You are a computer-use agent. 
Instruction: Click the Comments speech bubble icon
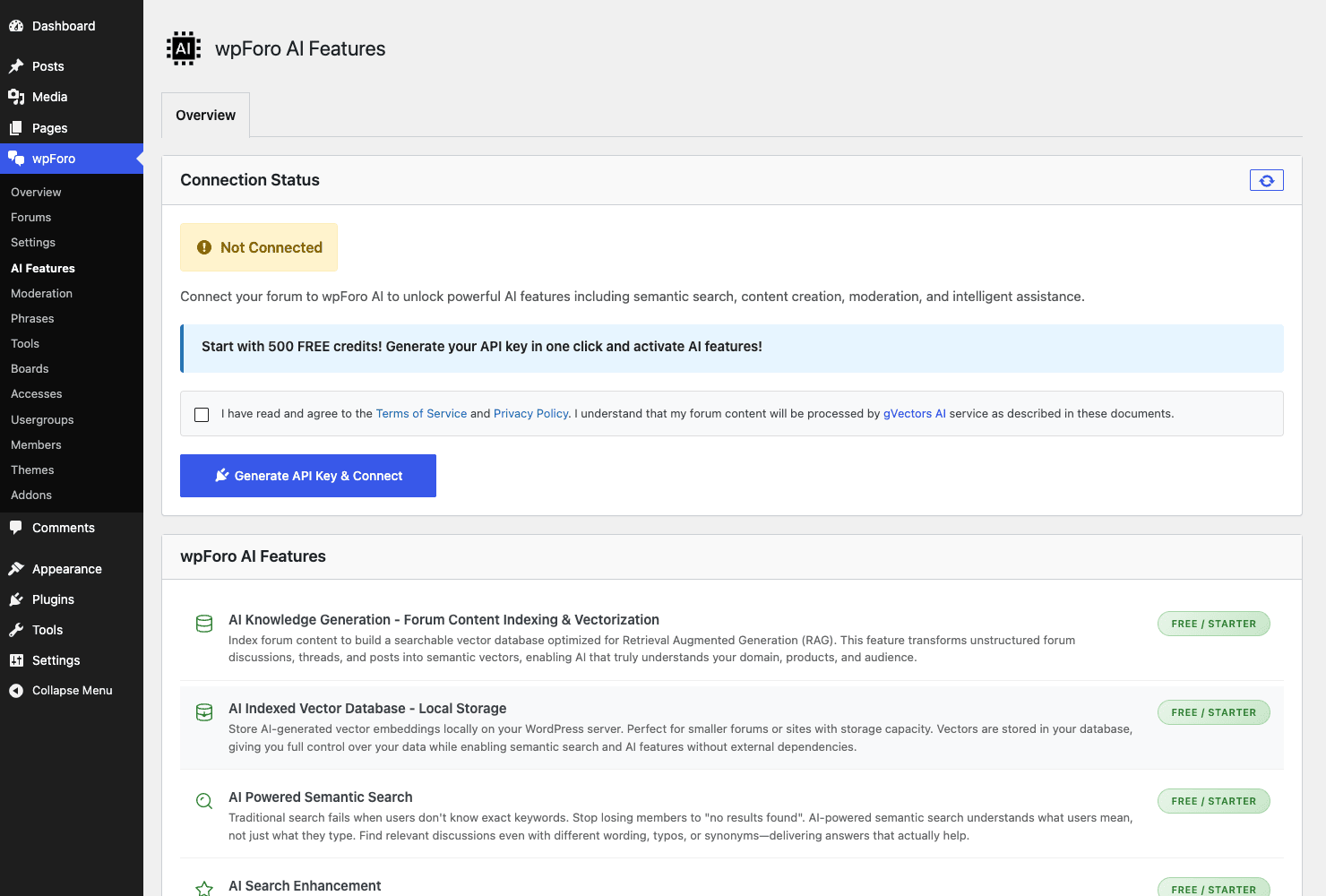coord(16,528)
